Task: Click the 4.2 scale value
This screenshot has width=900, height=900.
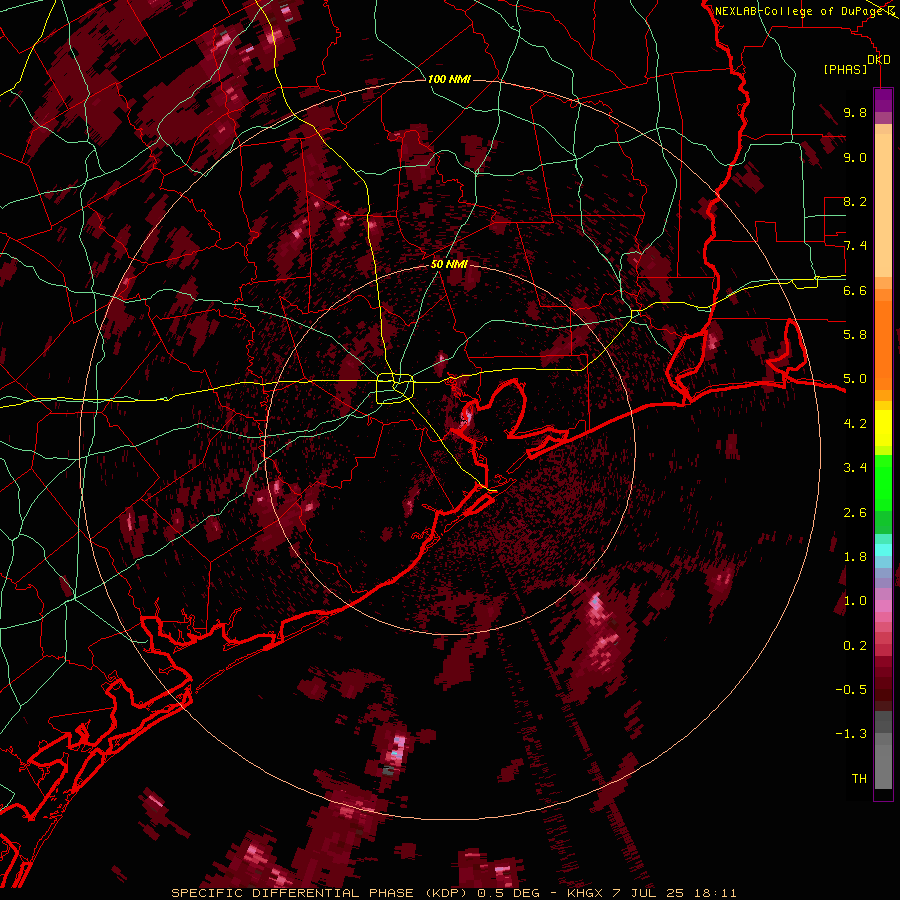Action: tap(855, 424)
